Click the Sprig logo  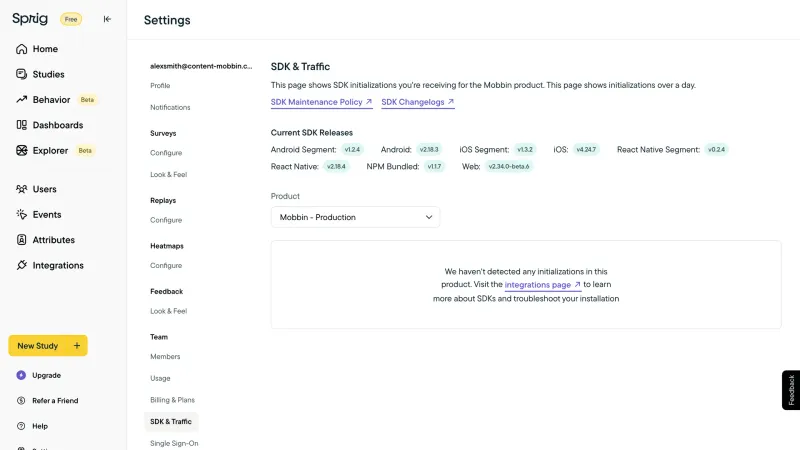pyautogui.click(x=30, y=19)
